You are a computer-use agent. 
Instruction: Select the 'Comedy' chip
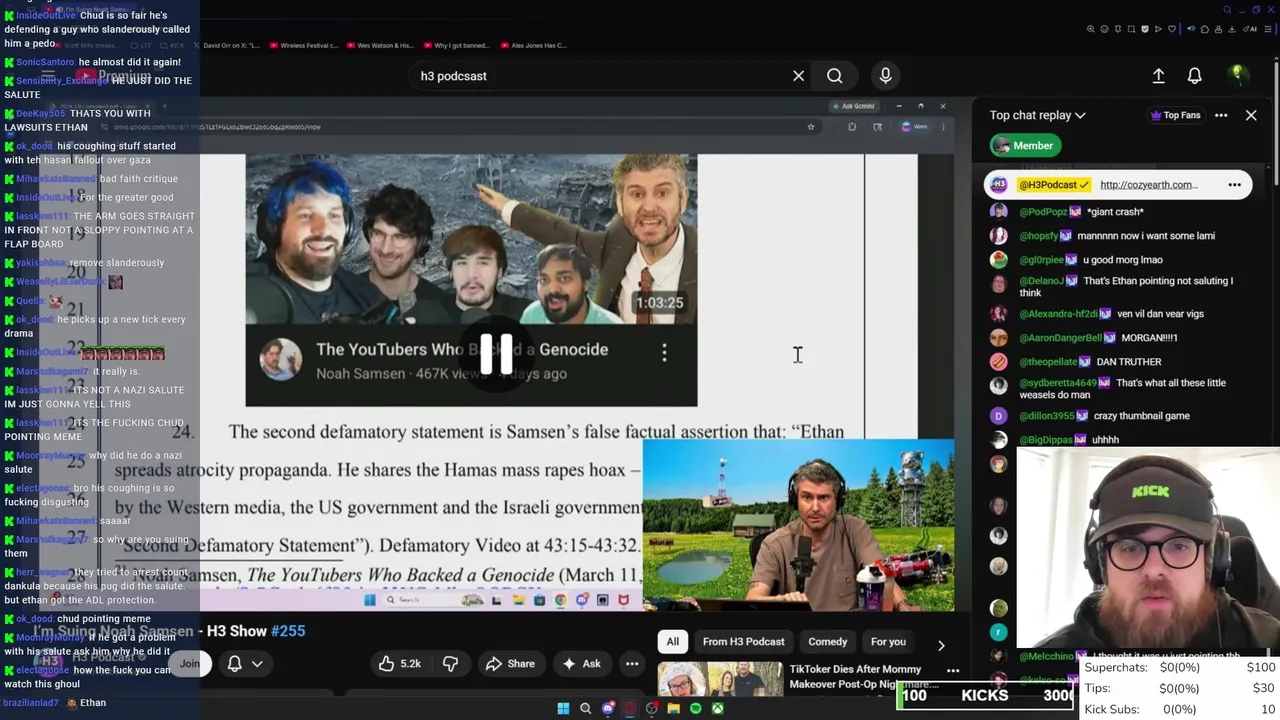[827, 642]
